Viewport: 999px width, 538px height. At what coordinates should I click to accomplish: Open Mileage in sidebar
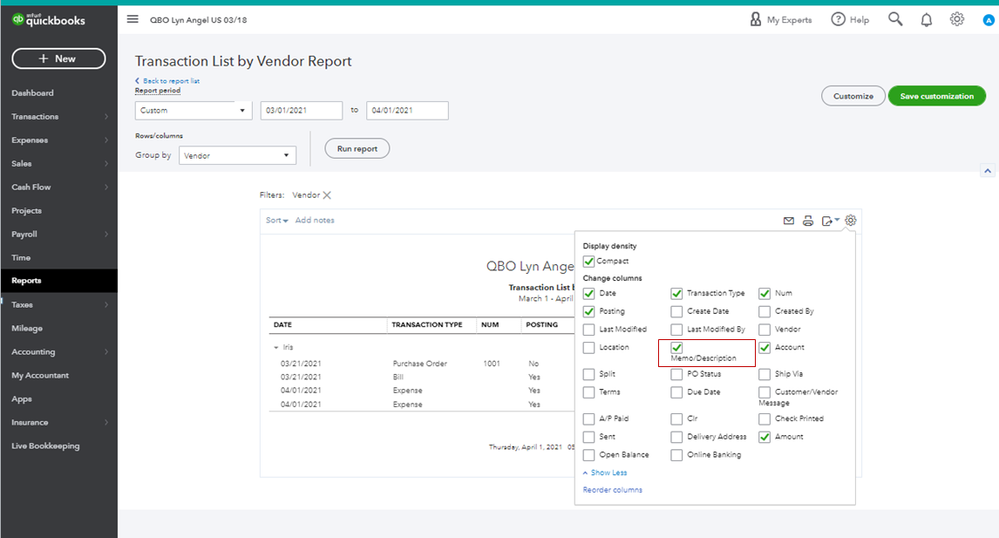[27, 328]
